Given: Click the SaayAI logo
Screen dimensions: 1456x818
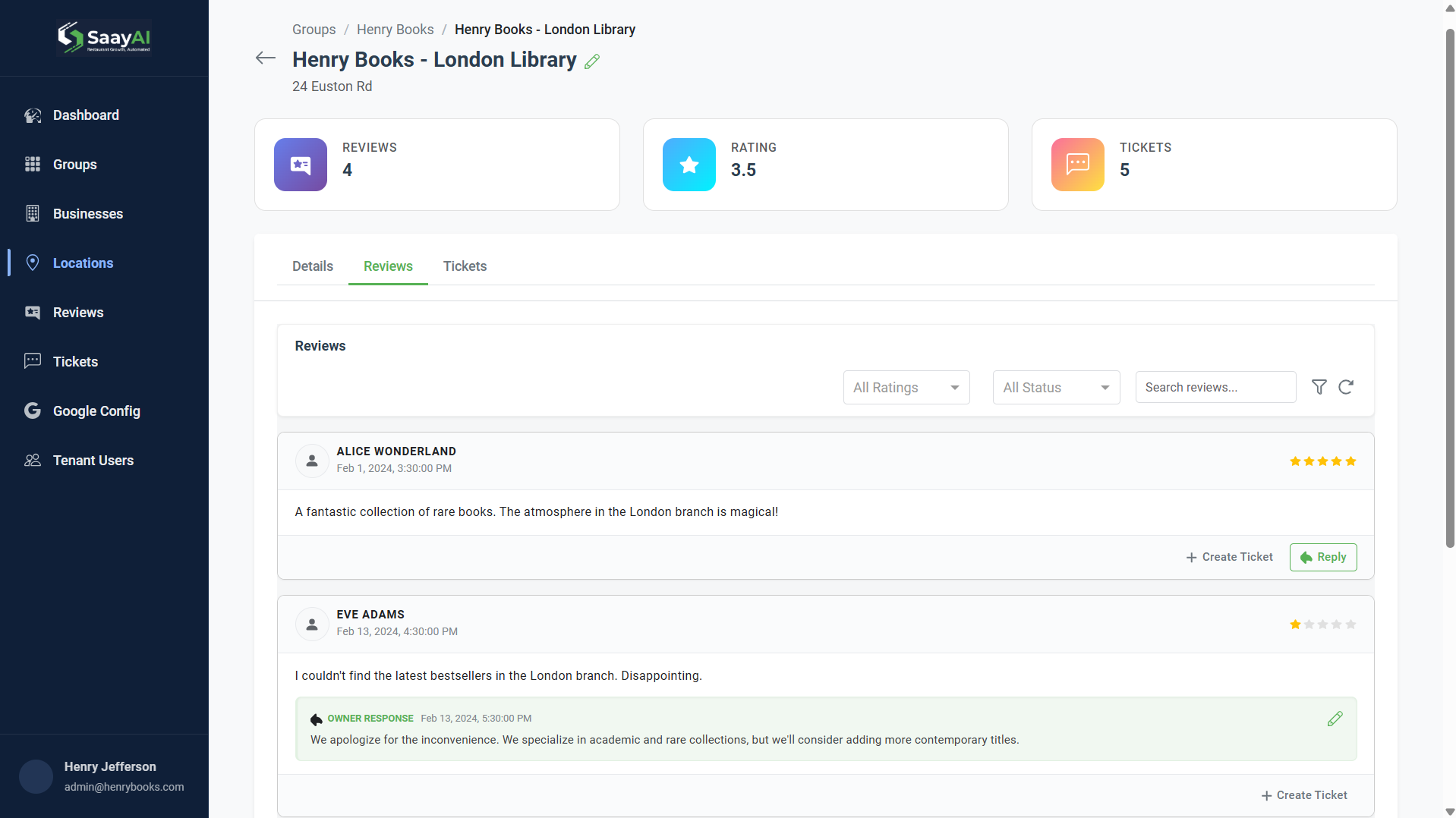Looking at the screenshot, I should coord(104,37).
